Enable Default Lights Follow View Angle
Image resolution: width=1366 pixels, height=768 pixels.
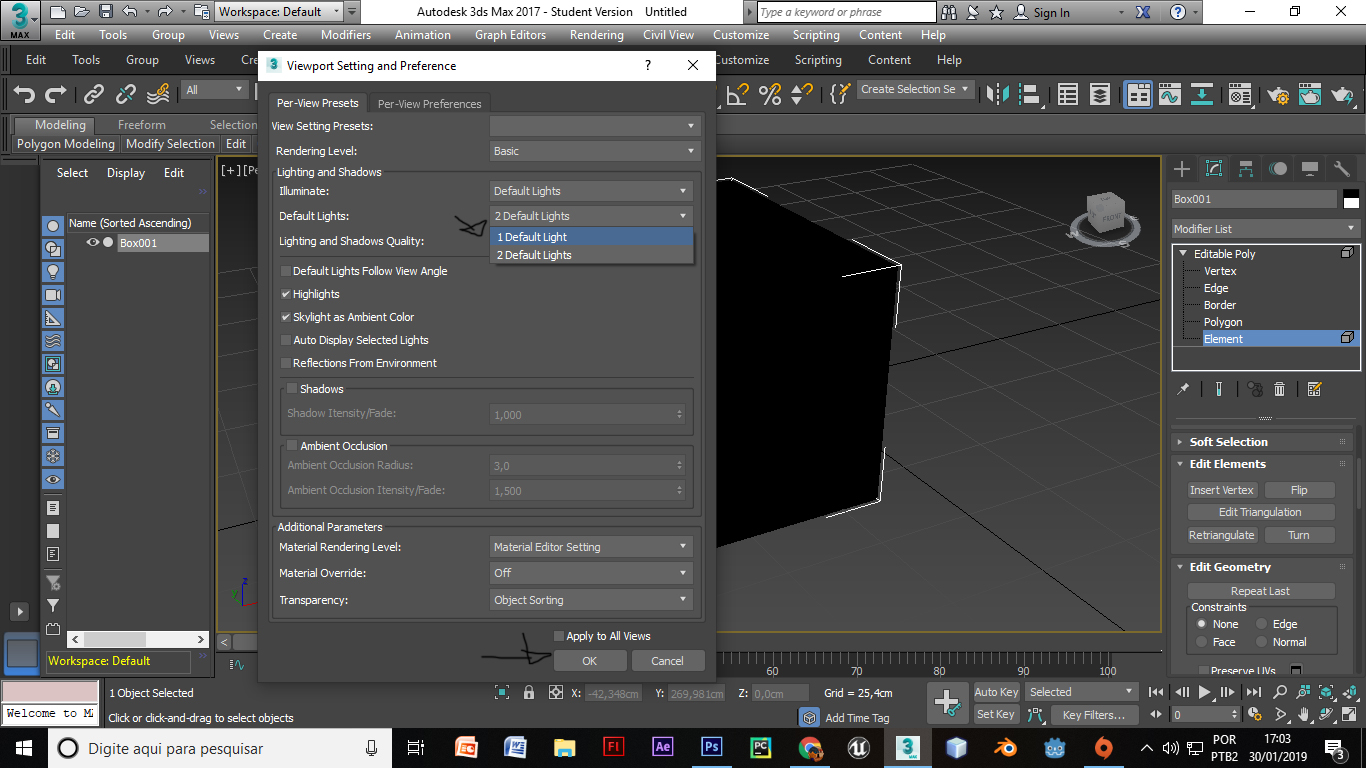pyautogui.click(x=286, y=271)
